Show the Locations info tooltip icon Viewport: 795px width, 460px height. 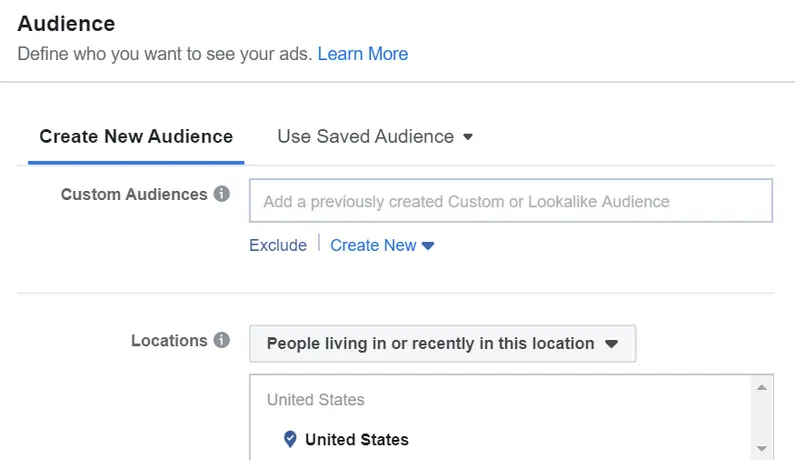coord(222,340)
